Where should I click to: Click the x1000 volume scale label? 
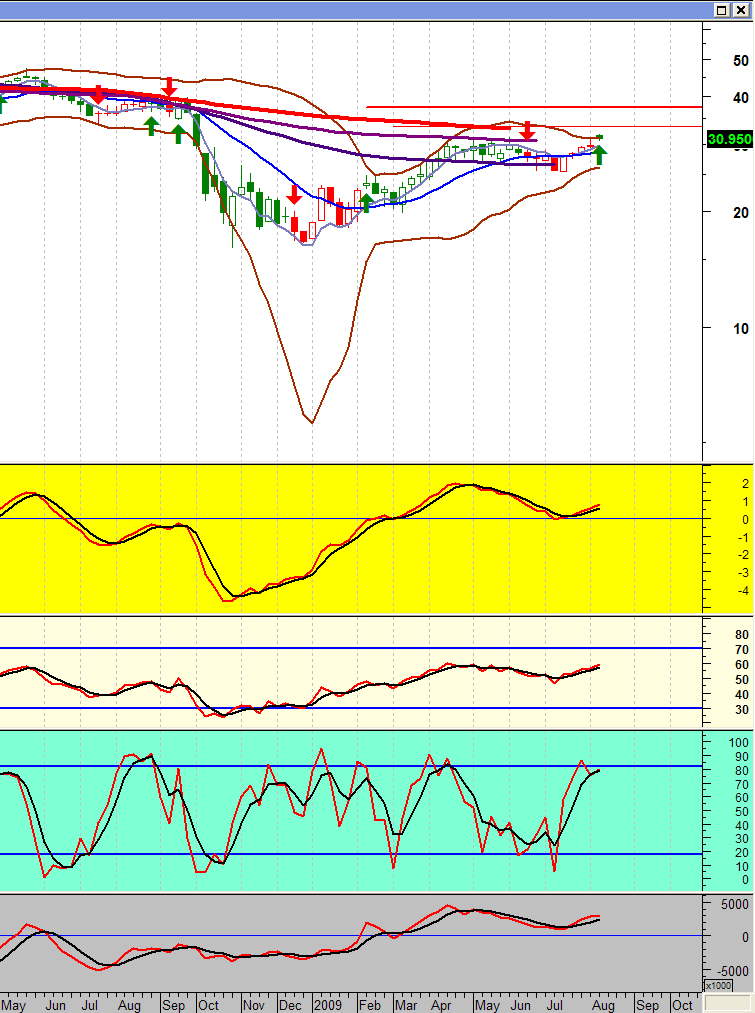click(718, 986)
